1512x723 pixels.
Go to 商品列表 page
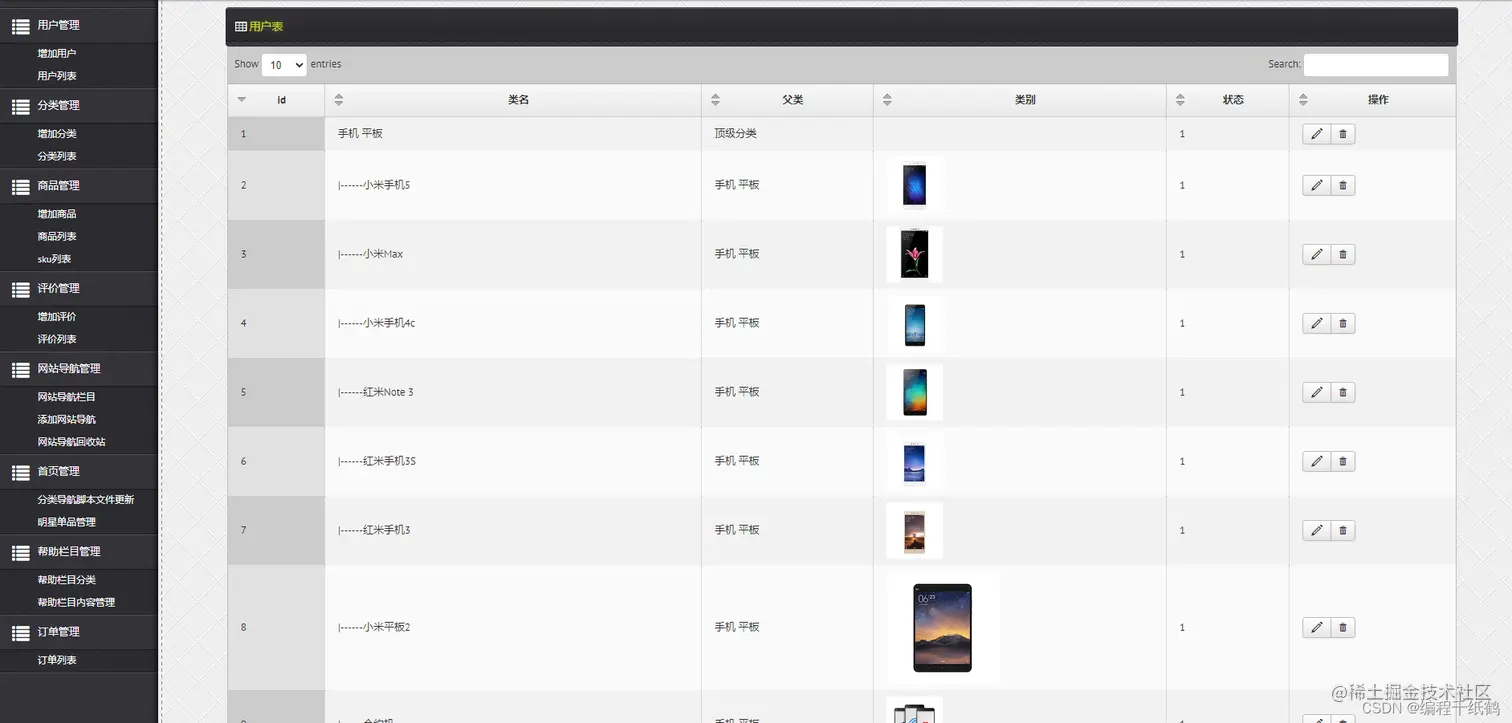(57, 237)
